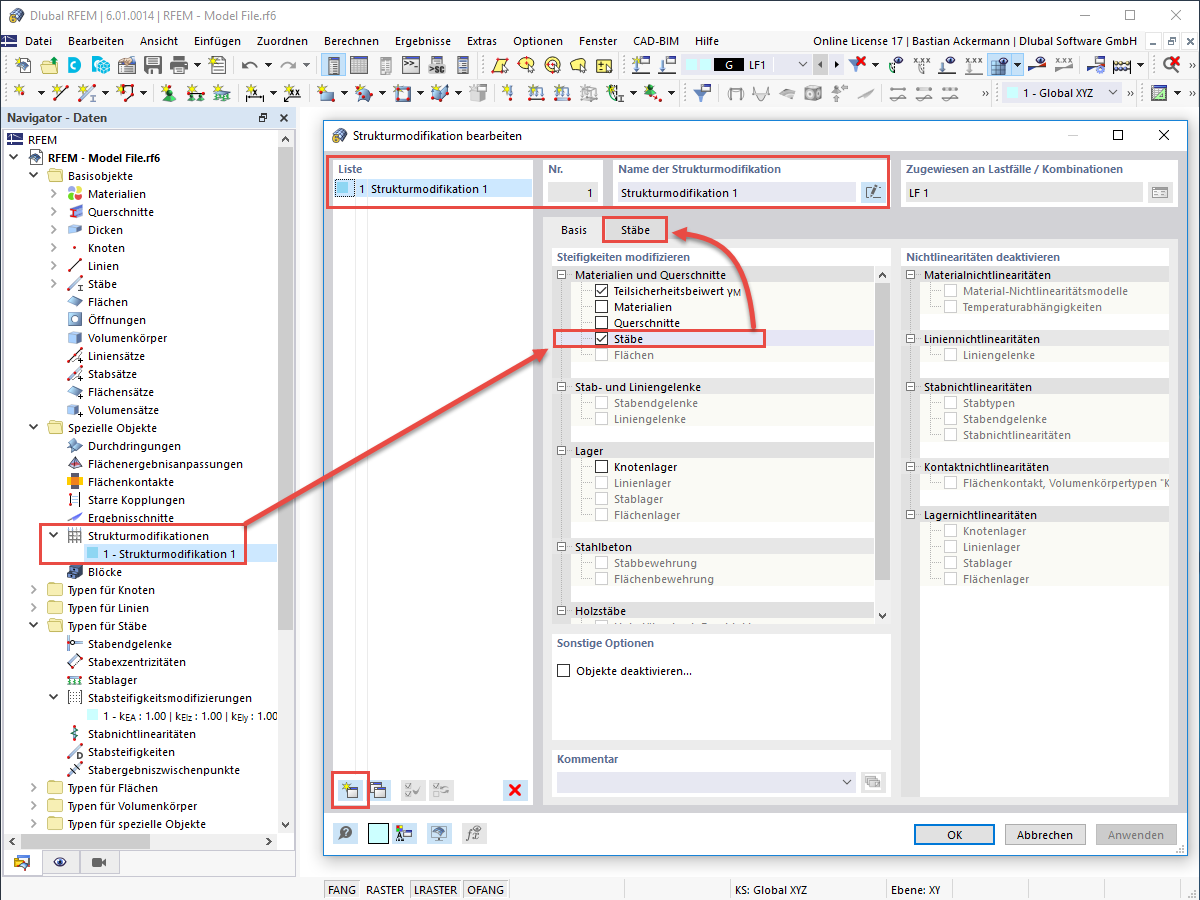Delete the structural modification via red X icon

pyautogui.click(x=515, y=790)
